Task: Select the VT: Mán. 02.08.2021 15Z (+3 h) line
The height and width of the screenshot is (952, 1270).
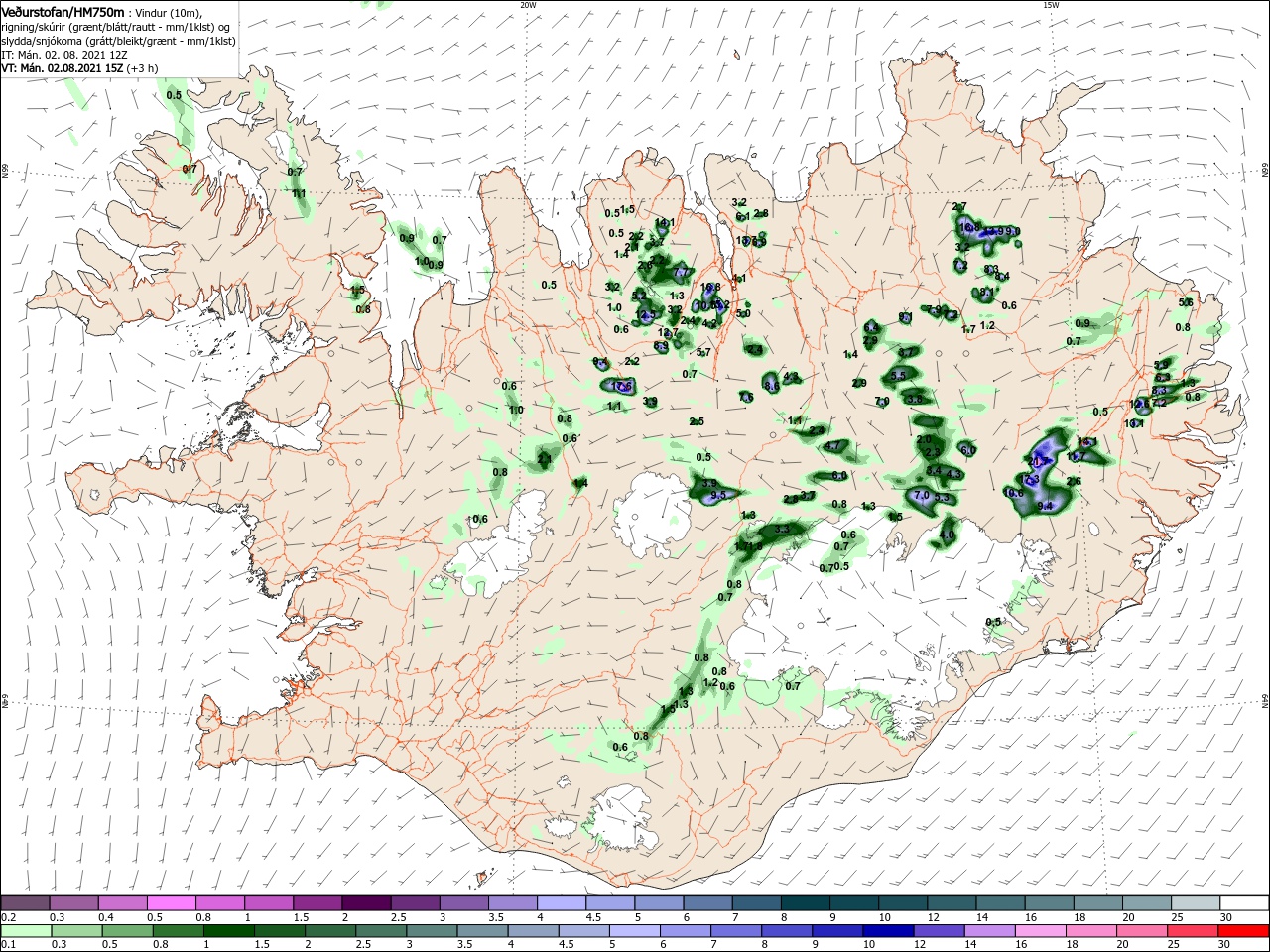Action: [x=79, y=68]
